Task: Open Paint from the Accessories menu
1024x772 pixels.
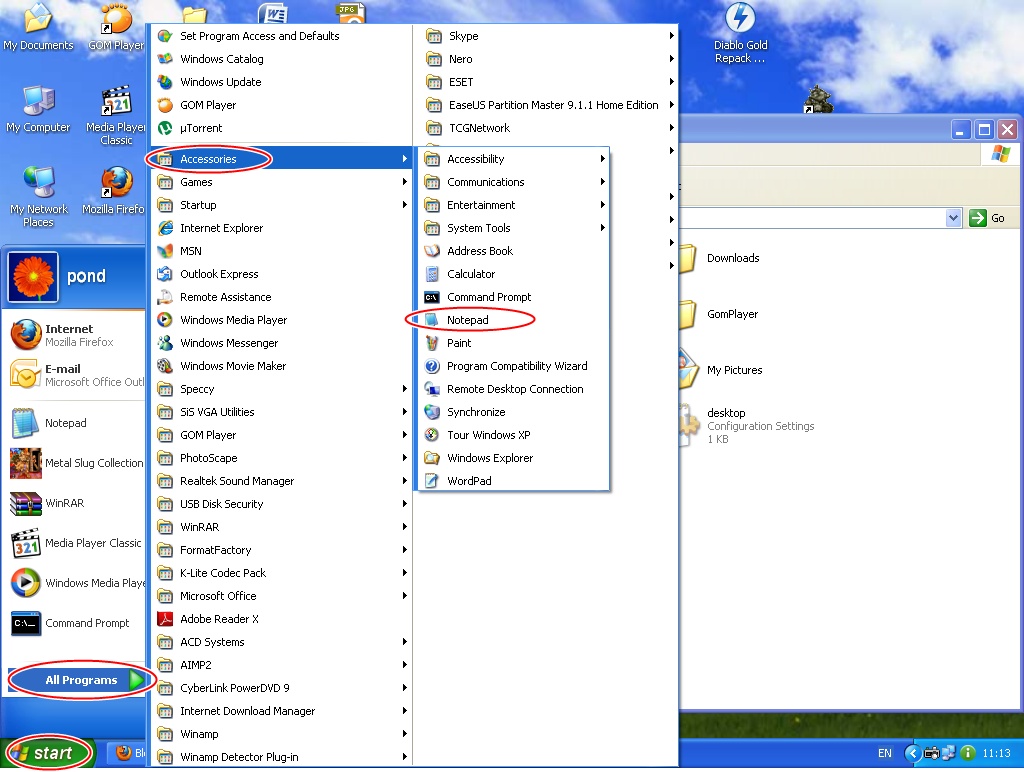Action: pos(460,343)
